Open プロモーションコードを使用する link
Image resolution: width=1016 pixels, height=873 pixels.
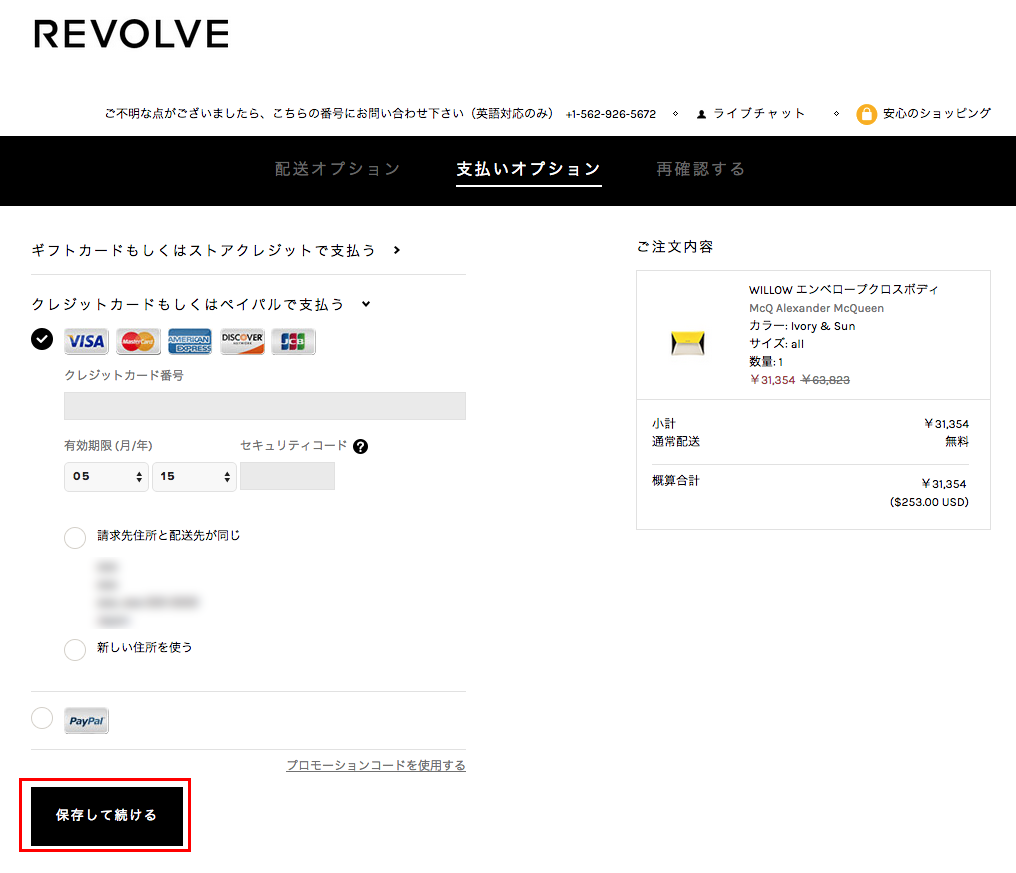coord(376,765)
